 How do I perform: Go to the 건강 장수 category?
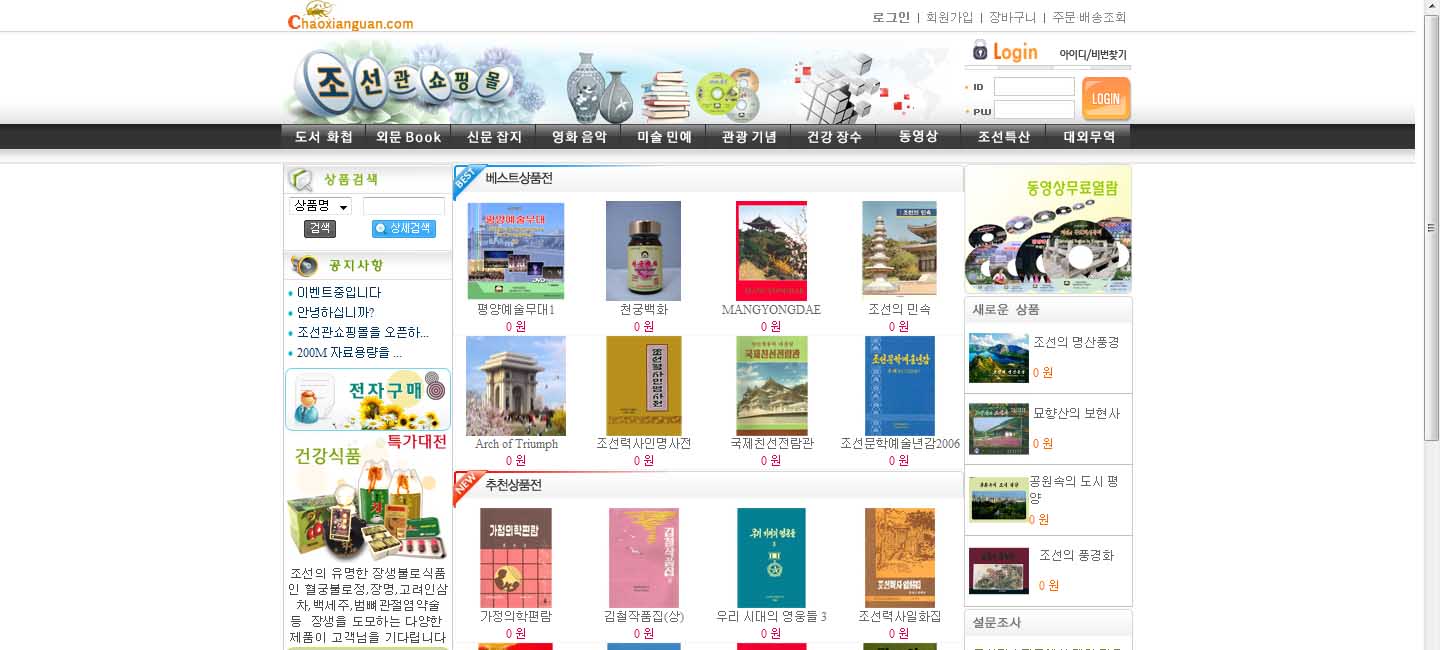[x=833, y=137]
